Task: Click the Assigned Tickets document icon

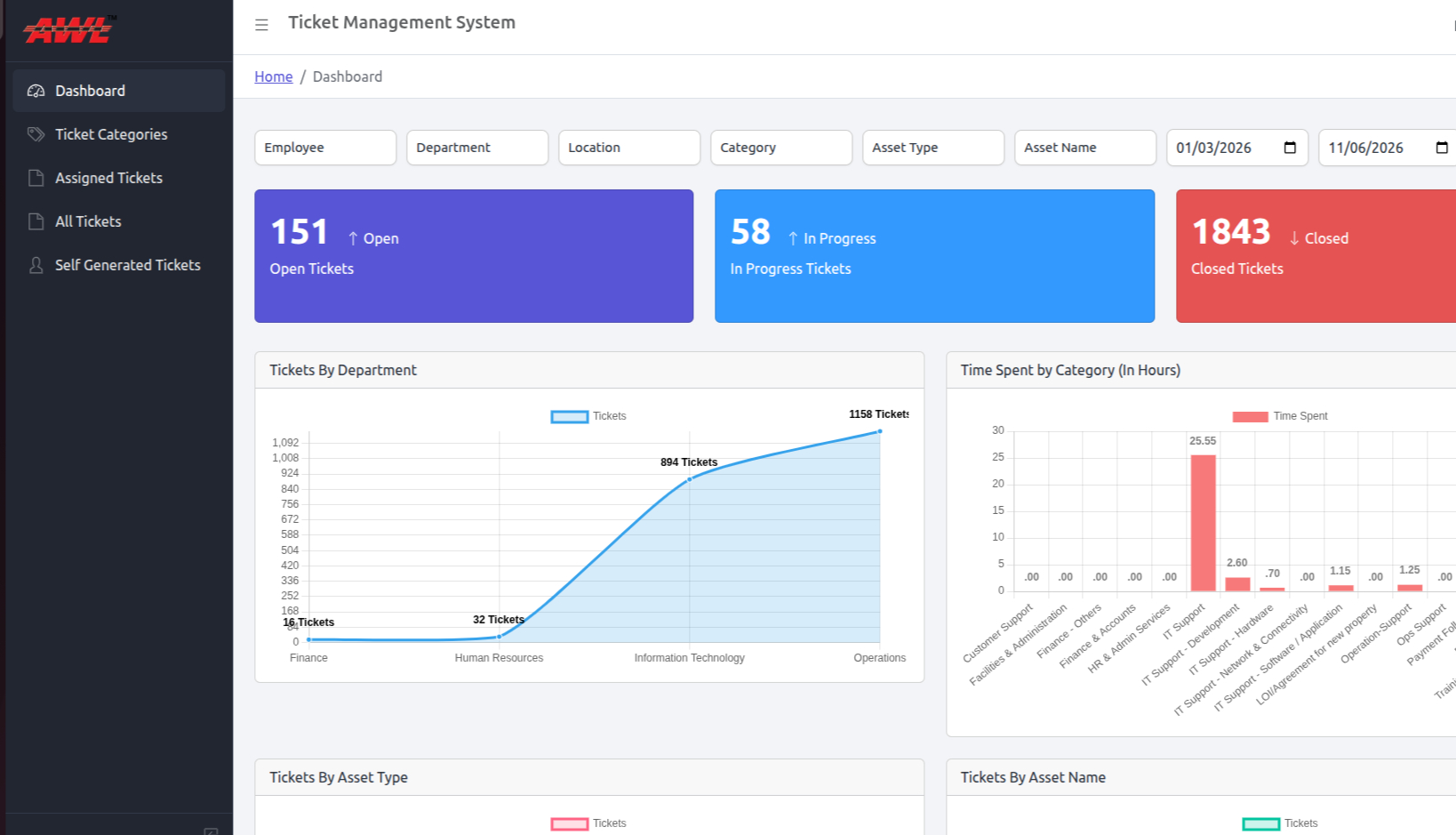Action: click(36, 178)
